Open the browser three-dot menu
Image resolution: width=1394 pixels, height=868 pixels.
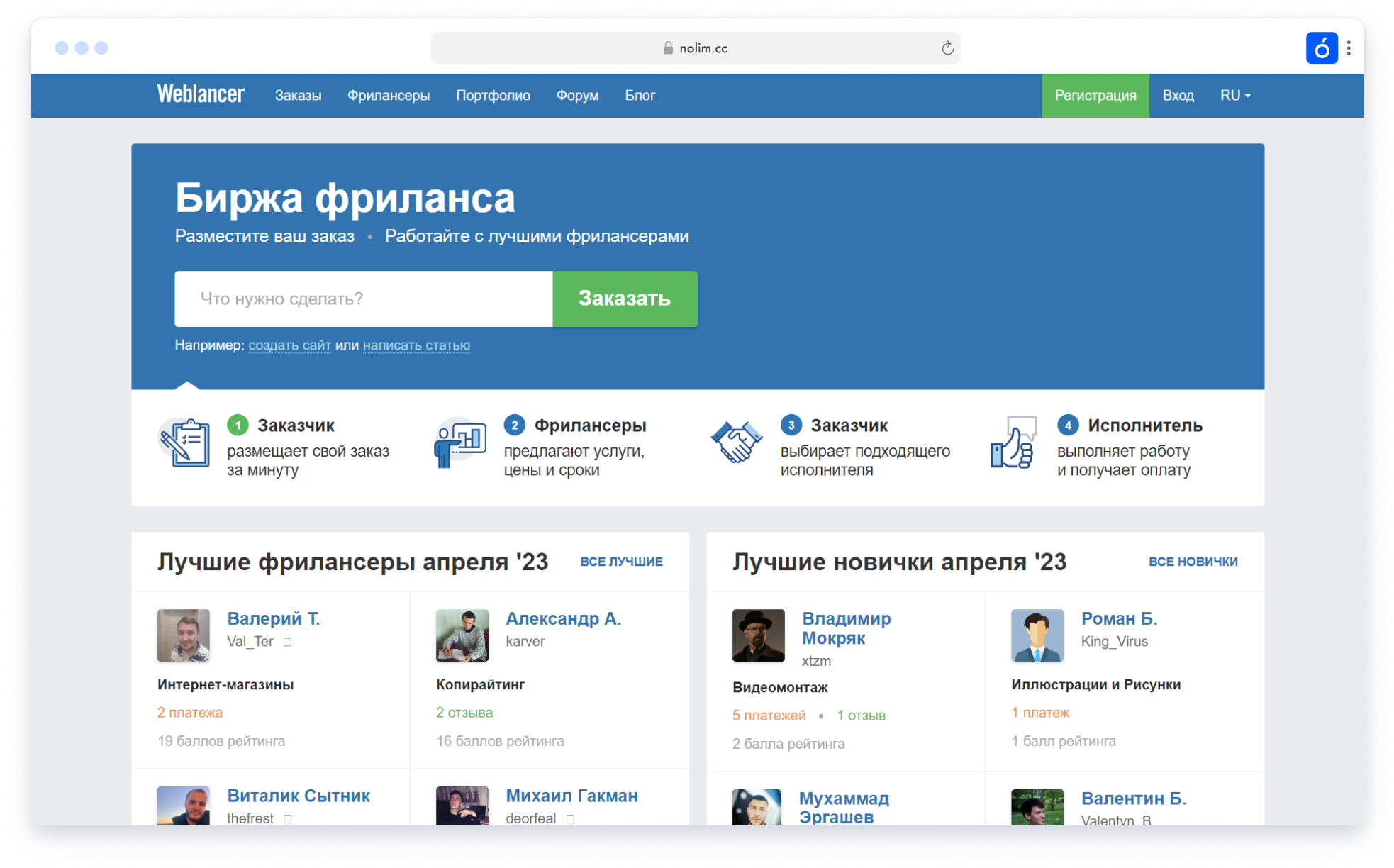pos(1349,48)
